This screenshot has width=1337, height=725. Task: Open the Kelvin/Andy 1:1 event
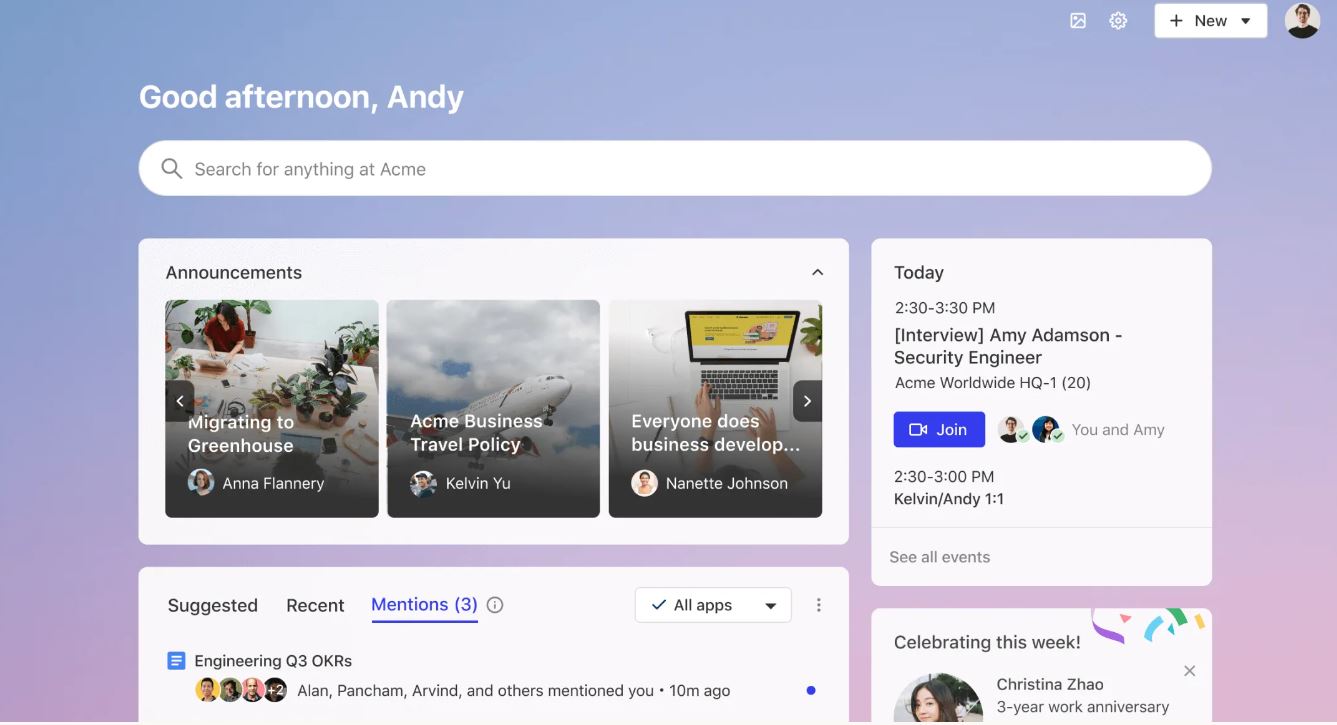click(949, 499)
